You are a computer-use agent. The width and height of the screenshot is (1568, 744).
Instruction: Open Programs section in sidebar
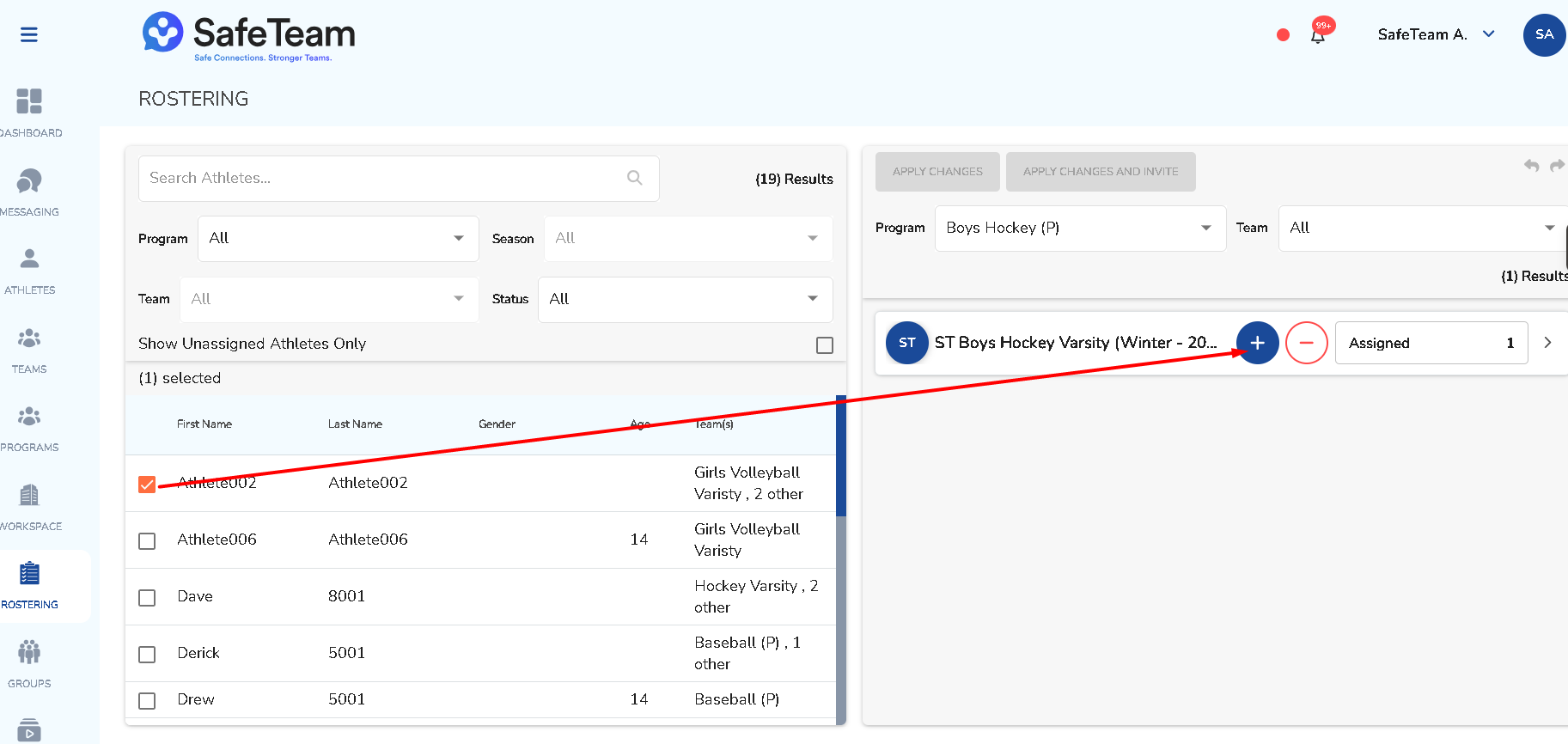coord(29,428)
